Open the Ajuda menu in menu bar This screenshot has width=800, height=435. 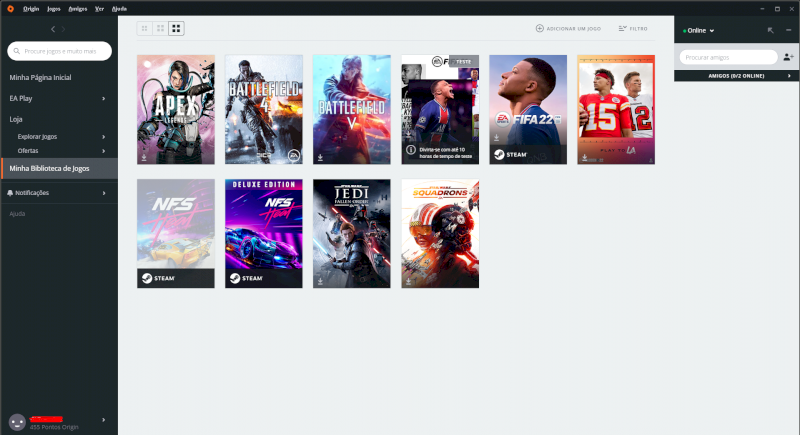119,7
